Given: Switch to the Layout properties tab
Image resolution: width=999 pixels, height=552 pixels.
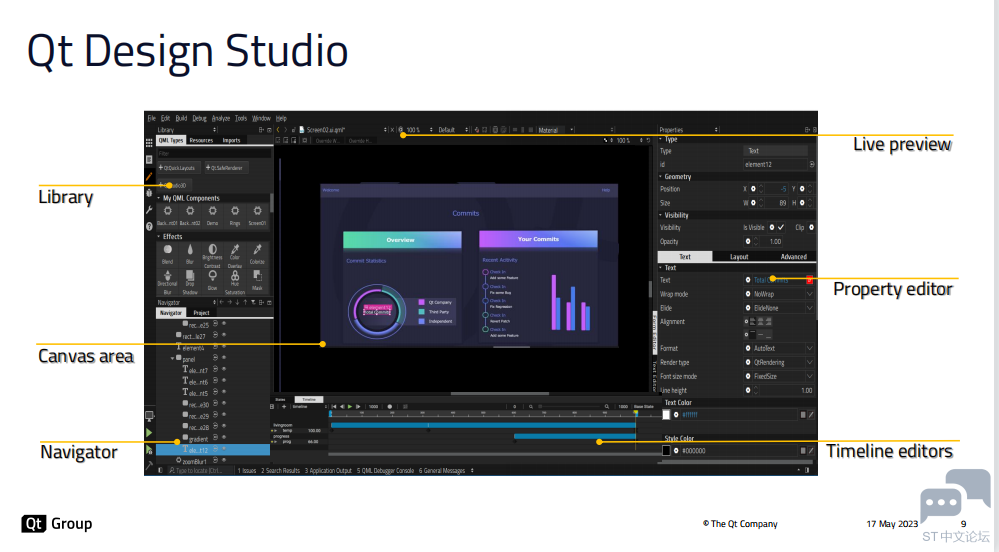Looking at the screenshot, I should coord(739,257).
